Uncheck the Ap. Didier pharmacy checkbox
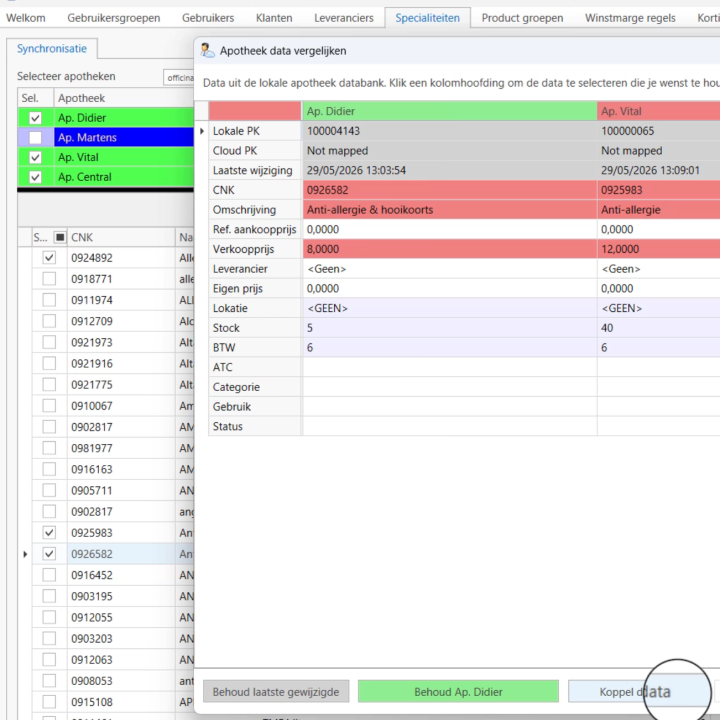Screen dimensions: 720x720 click(x=35, y=118)
